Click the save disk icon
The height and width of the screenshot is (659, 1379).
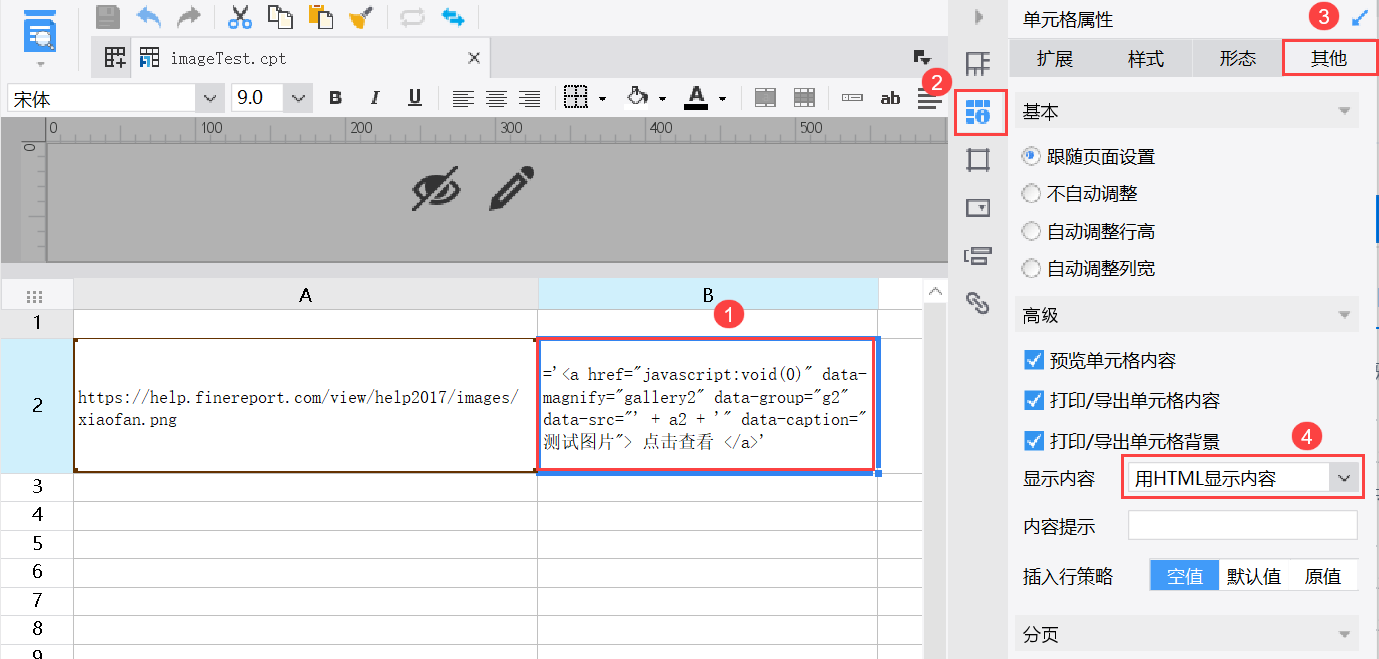point(108,17)
